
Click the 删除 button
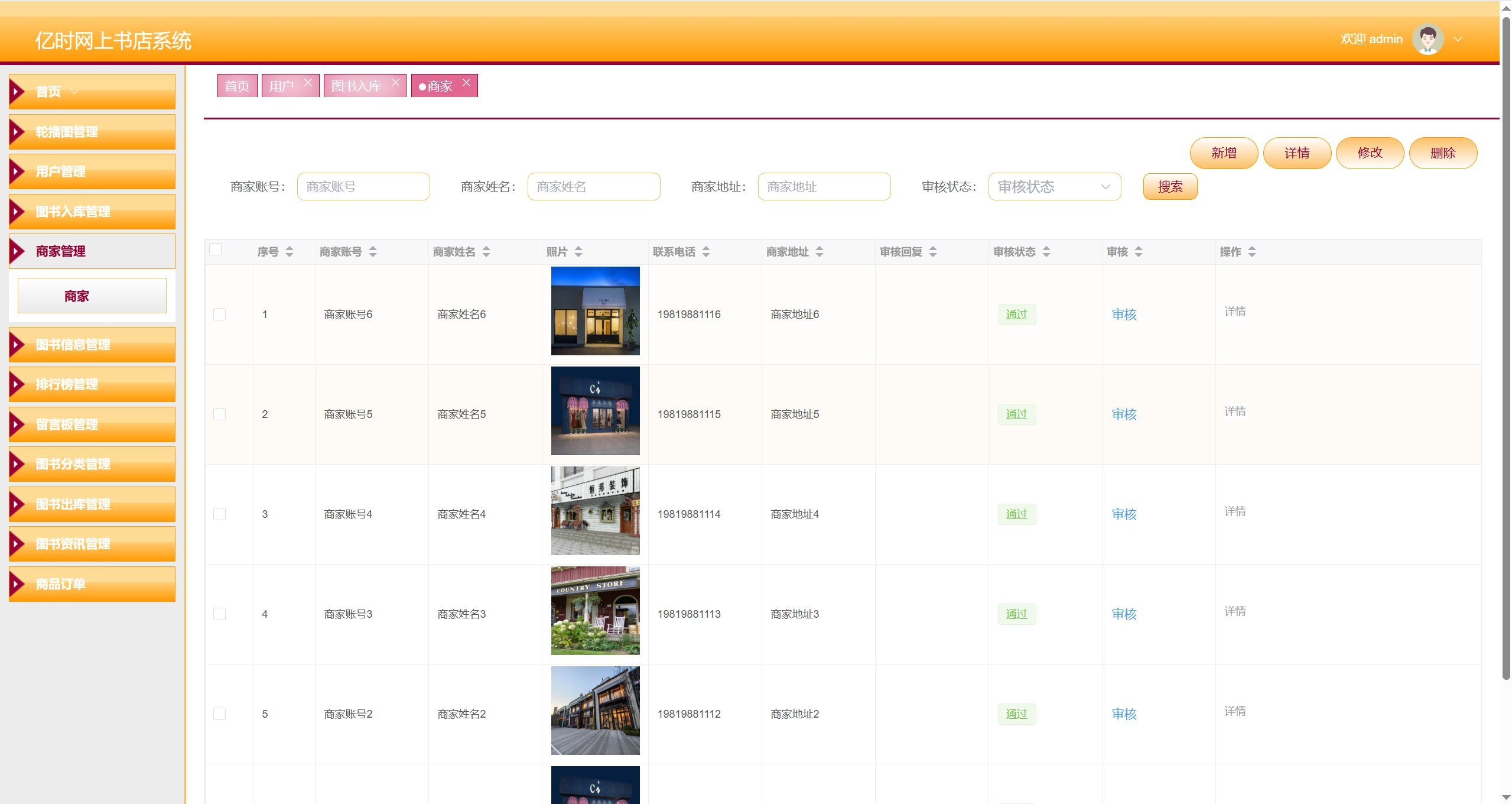point(1443,153)
